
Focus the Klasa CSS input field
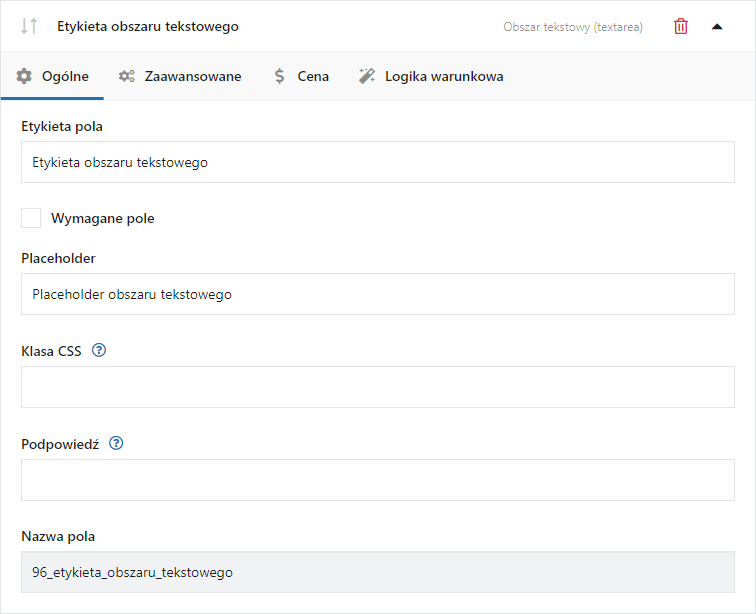tap(378, 387)
